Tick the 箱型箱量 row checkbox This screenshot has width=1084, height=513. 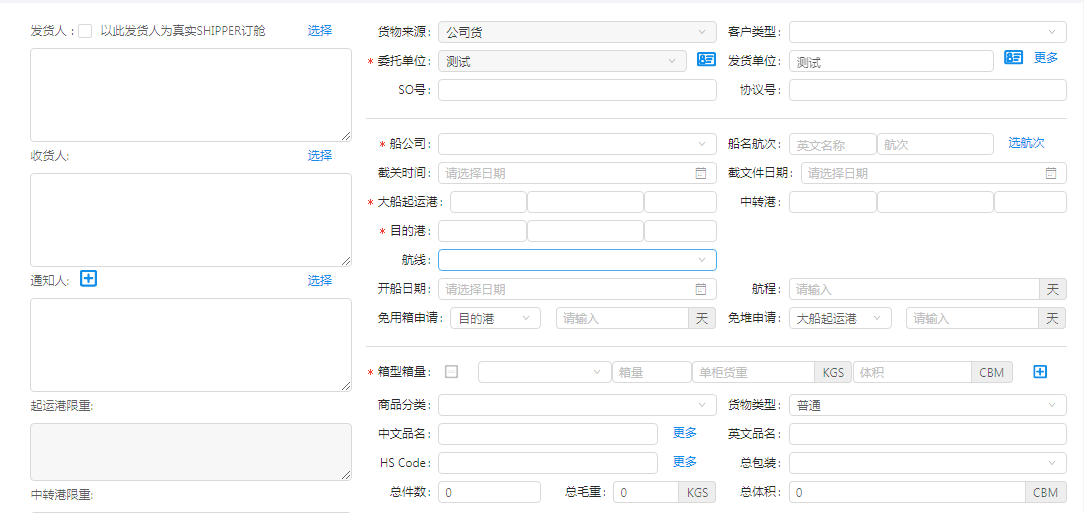pos(451,372)
